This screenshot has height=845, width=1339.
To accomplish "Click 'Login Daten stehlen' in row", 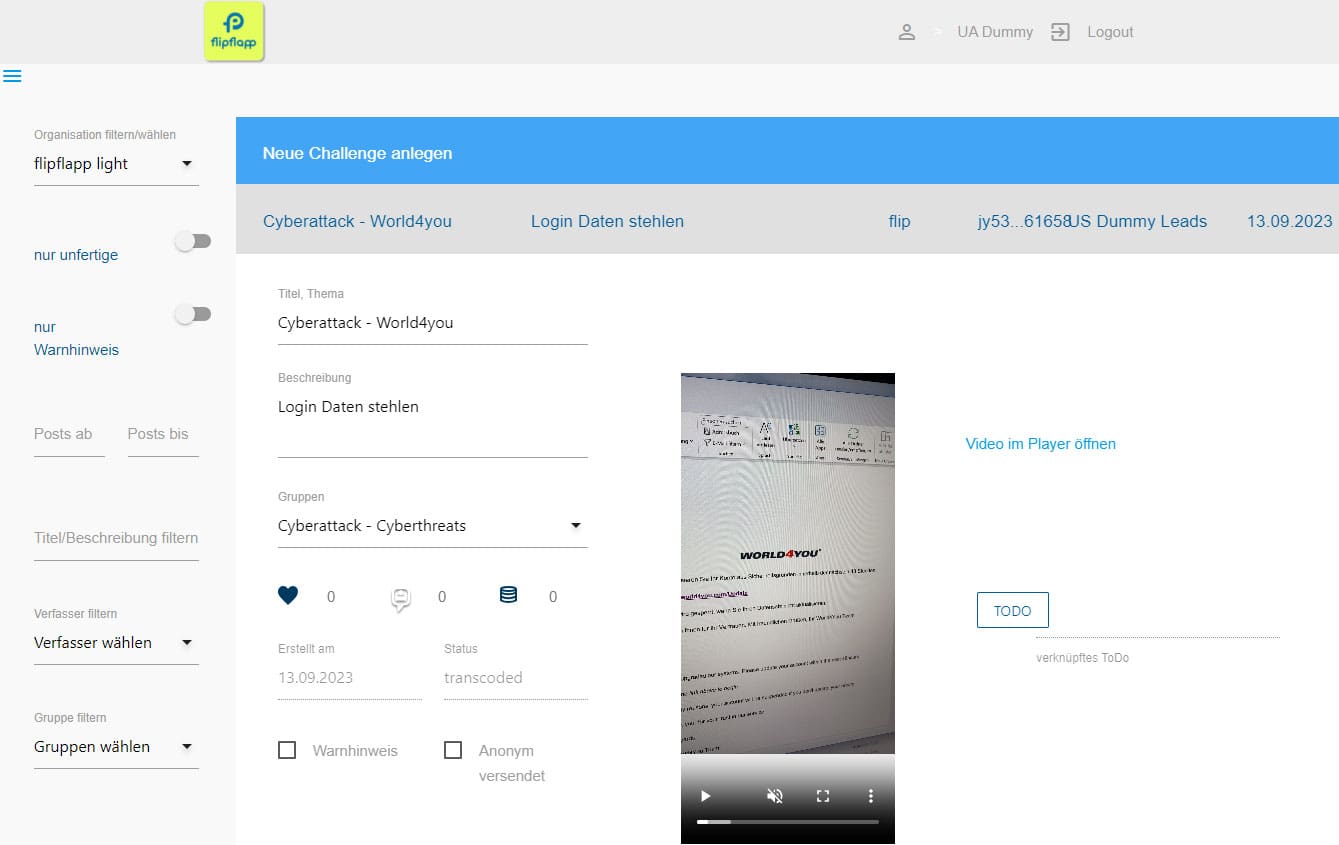I will point(607,221).
